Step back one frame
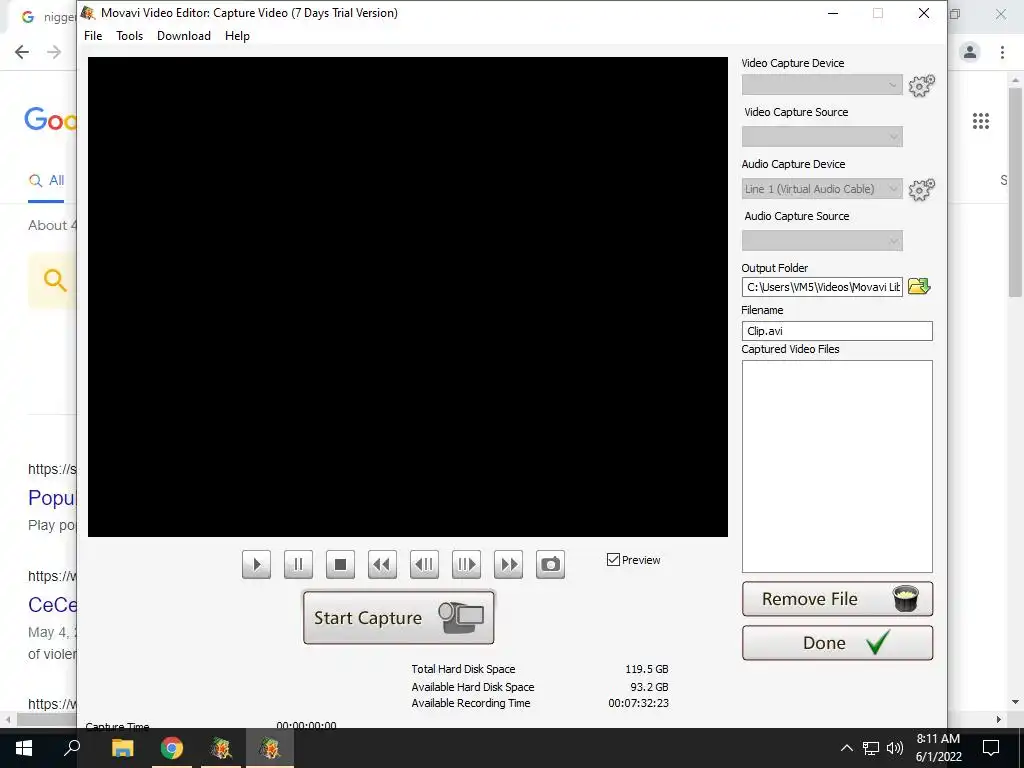 (x=424, y=564)
